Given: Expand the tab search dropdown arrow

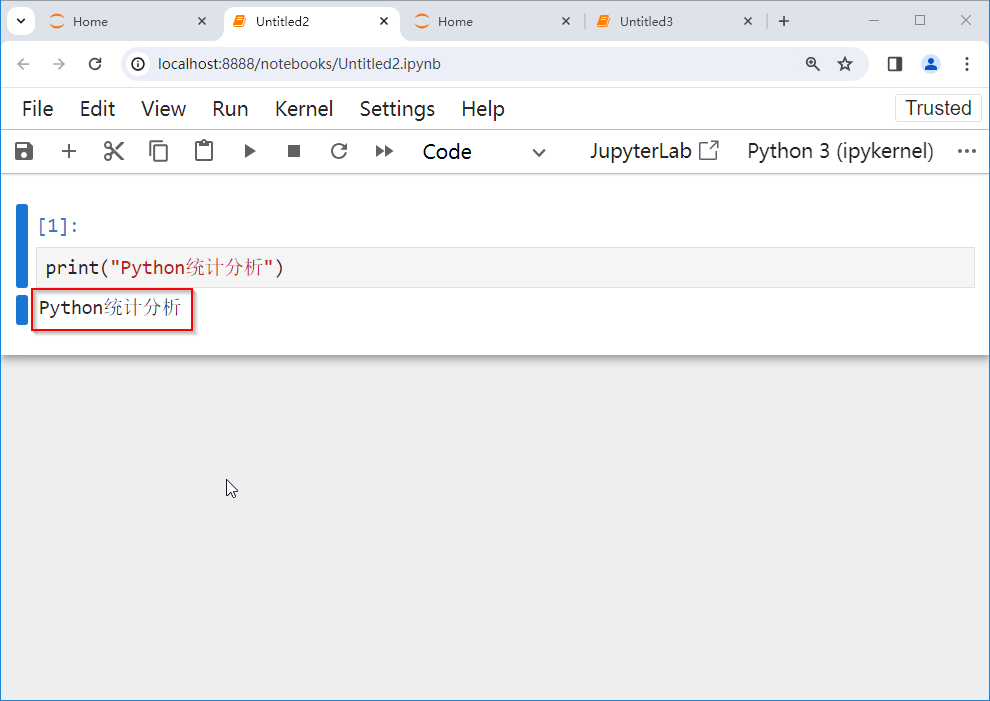Looking at the screenshot, I should (21, 20).
